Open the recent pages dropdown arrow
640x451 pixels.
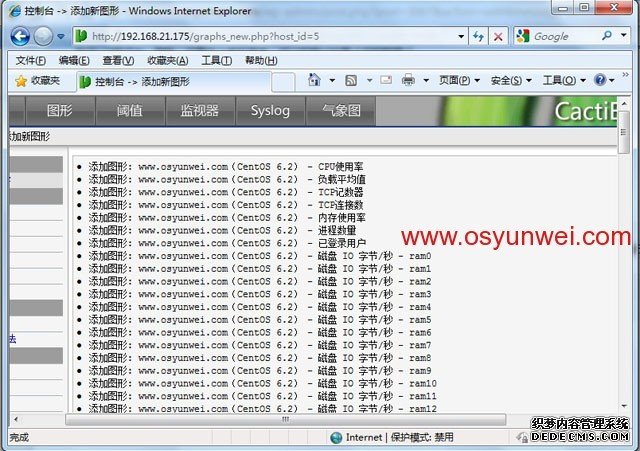[x=61, y=36]
